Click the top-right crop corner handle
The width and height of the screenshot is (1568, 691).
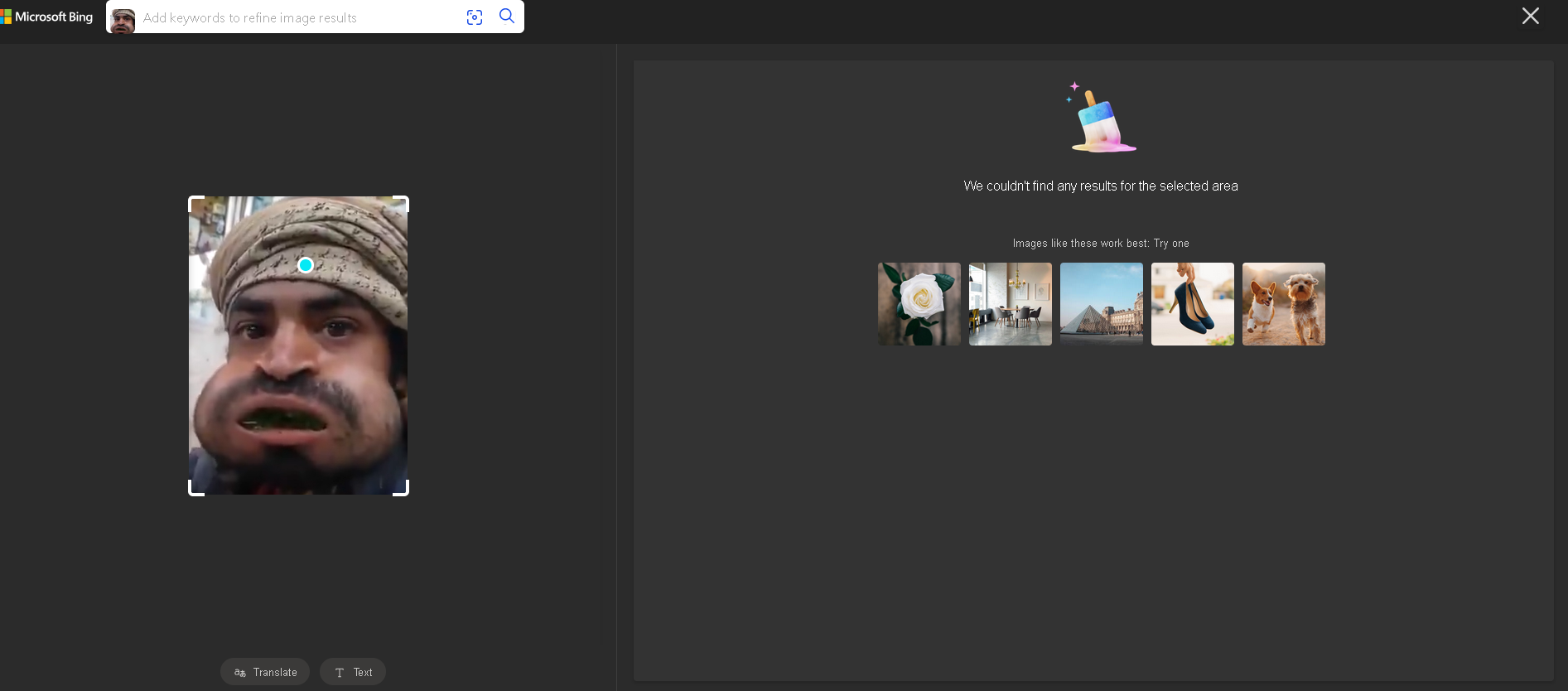pos(402,203)
